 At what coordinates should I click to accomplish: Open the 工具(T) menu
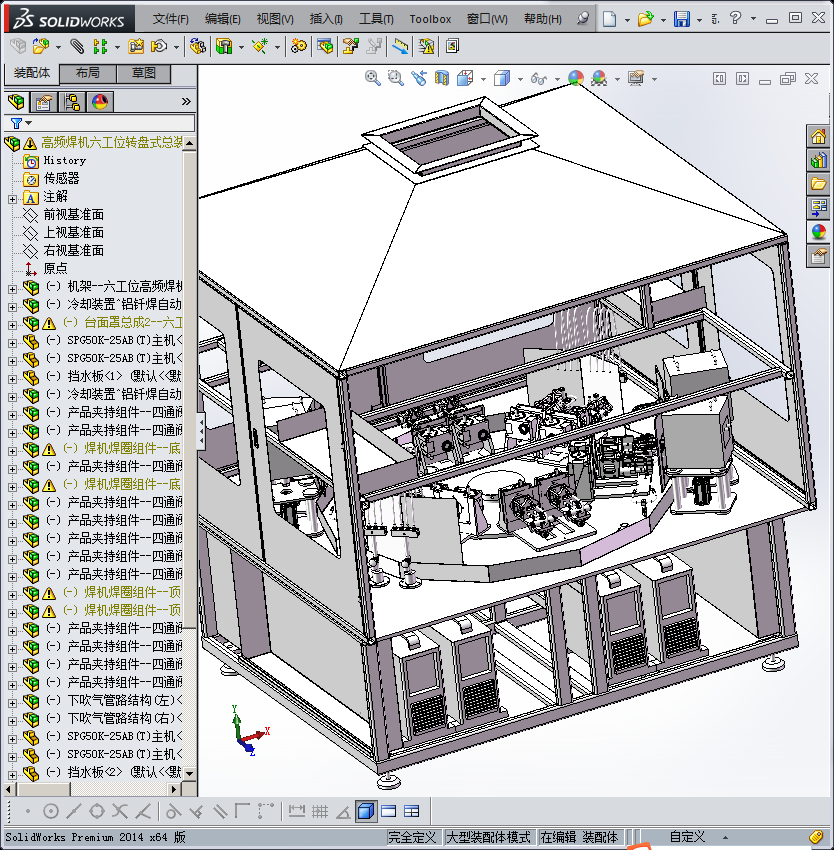[x=376, y=19]
